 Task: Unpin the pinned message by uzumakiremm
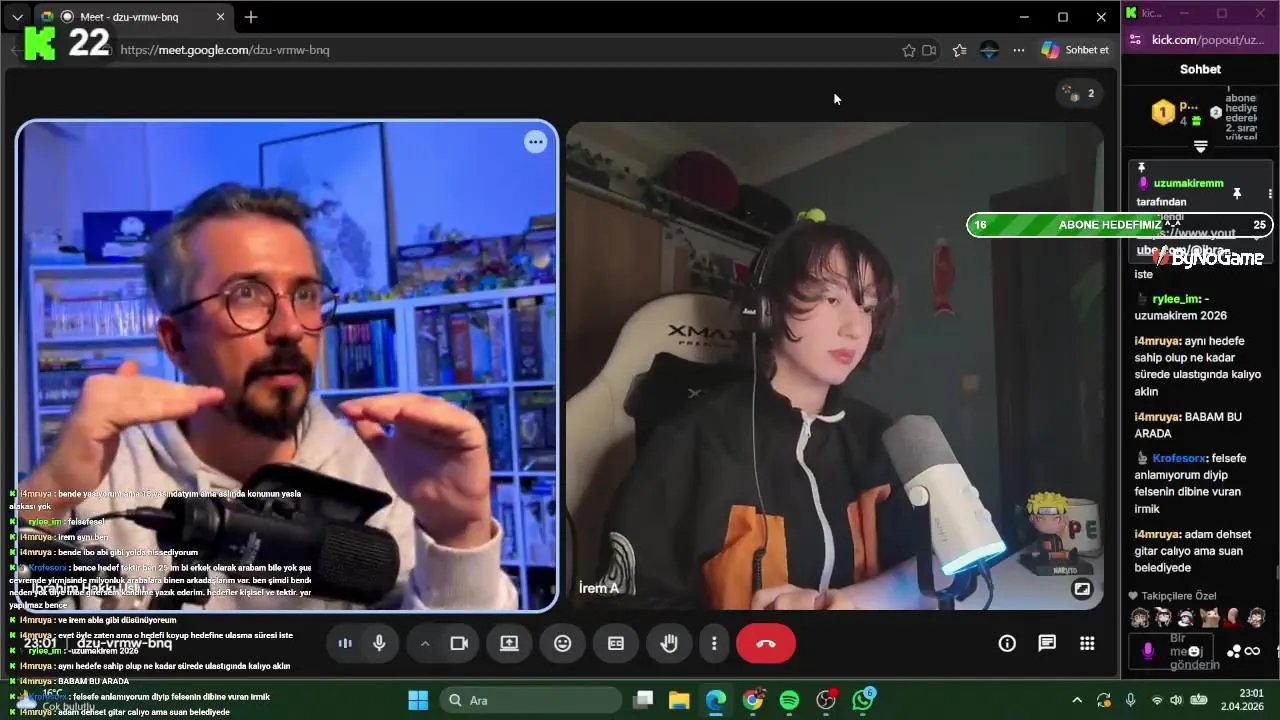pyautogui.click(x=1237, y=193)
